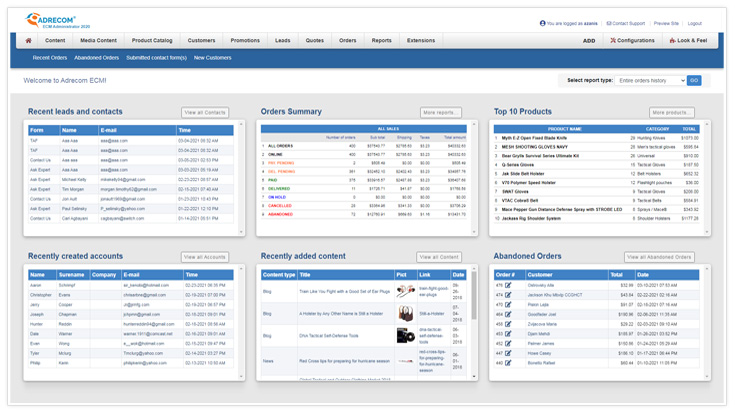Edit abandoned order 476
This screenshot has height=413, width=735.
tap(508, 285)
